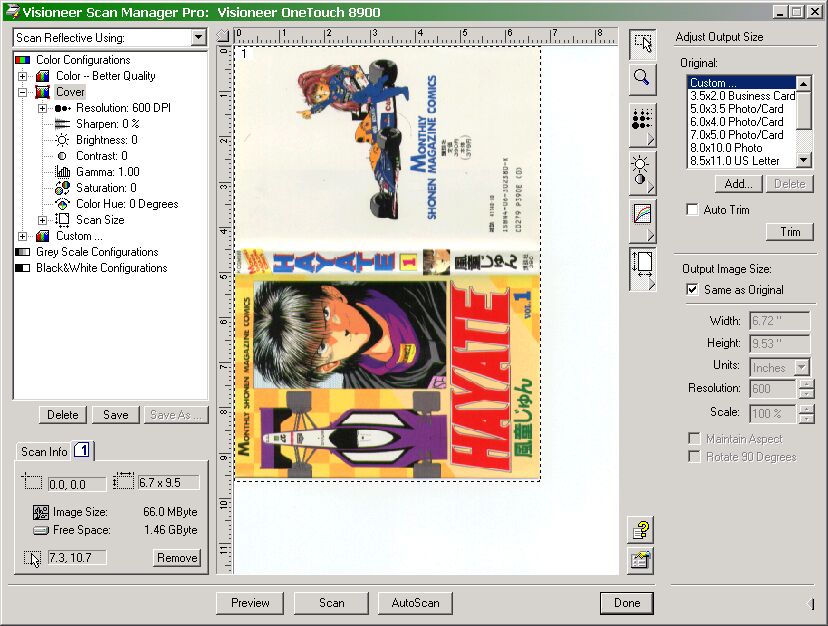Click the Gamma histogram icon in tree
This screenshot has height=626, width=828.
[62, 172]
